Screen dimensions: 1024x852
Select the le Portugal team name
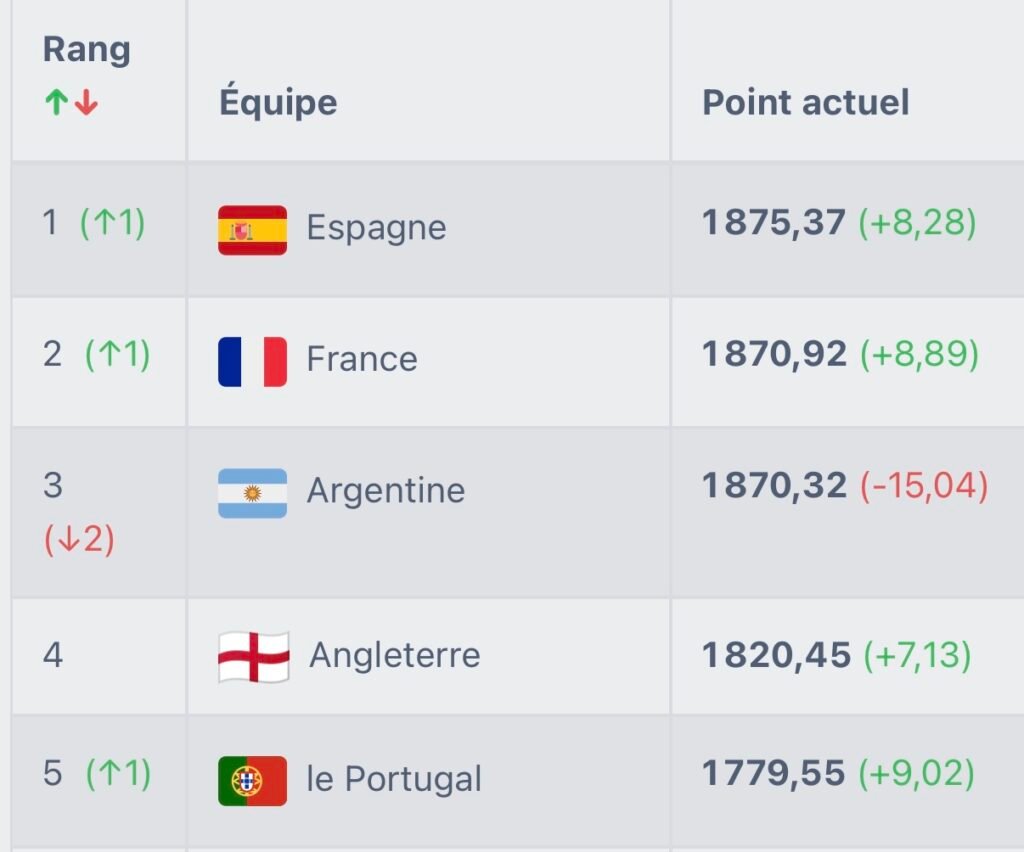[x=394, y=780]
